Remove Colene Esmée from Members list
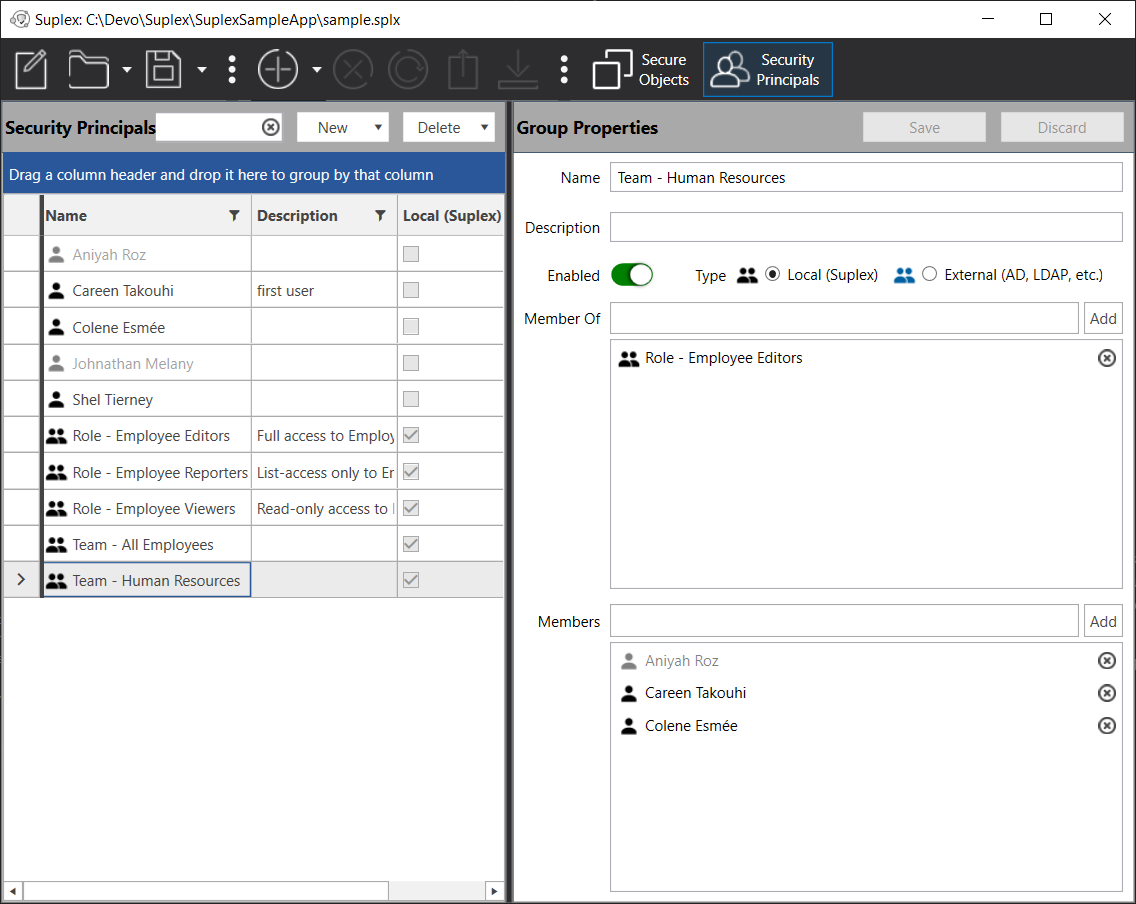The width and height of the screenshot is (1136, 904). [x=1107, y=726]
